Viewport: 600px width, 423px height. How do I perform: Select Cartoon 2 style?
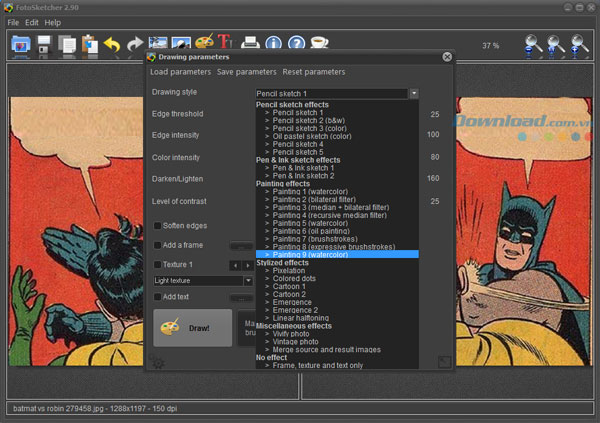337,294
